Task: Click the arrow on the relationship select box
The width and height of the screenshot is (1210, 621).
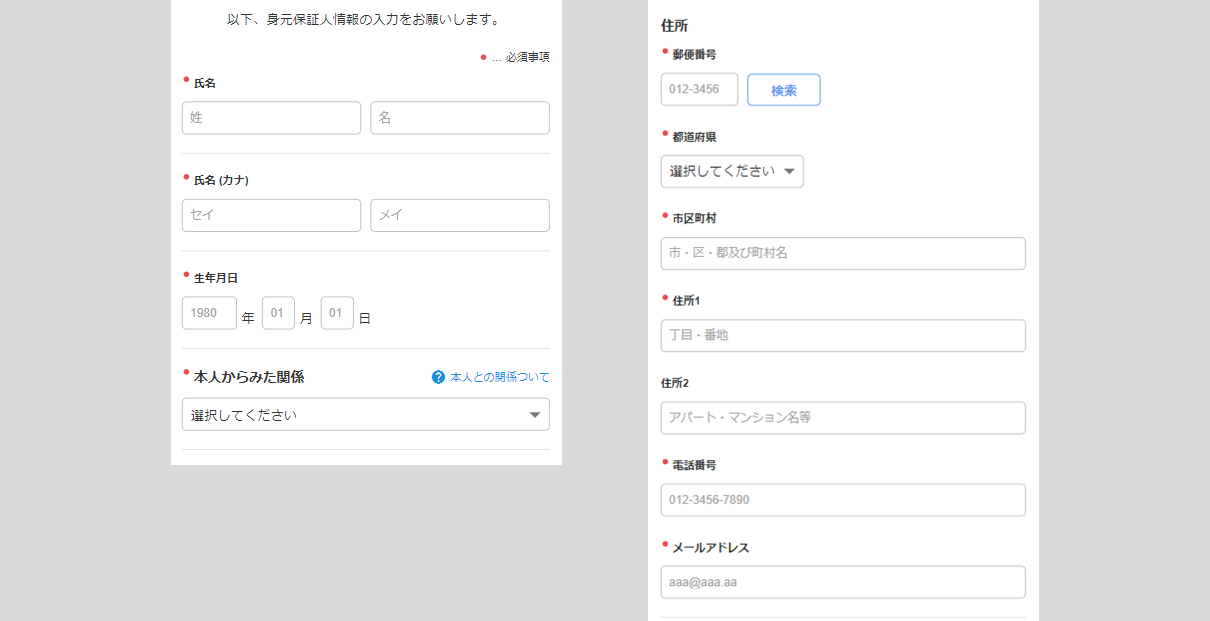Action: coord(535,415)
